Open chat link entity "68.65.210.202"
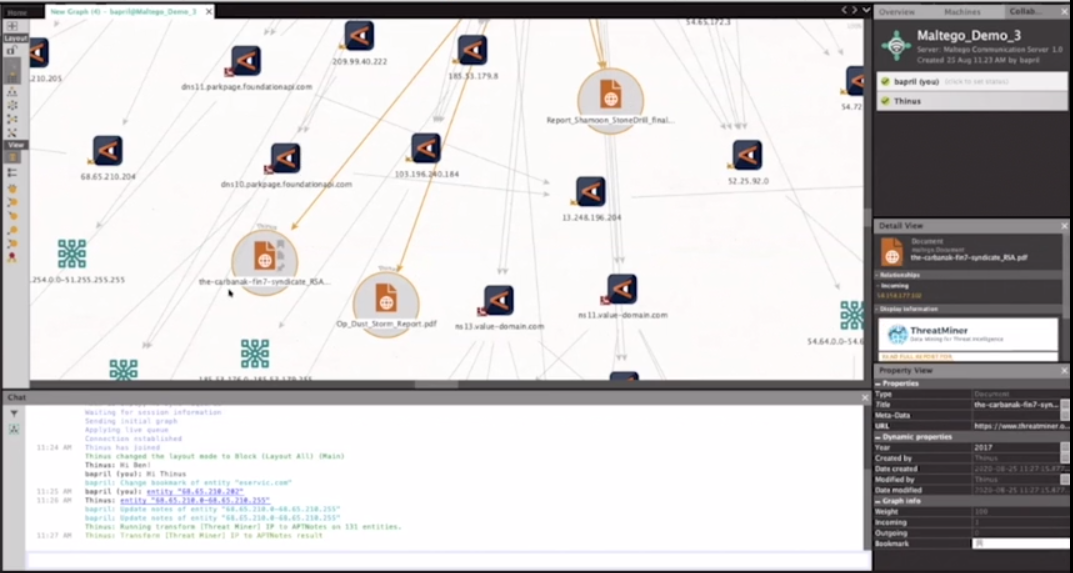Screen dimensions: 1073x573 click(194, 492)
